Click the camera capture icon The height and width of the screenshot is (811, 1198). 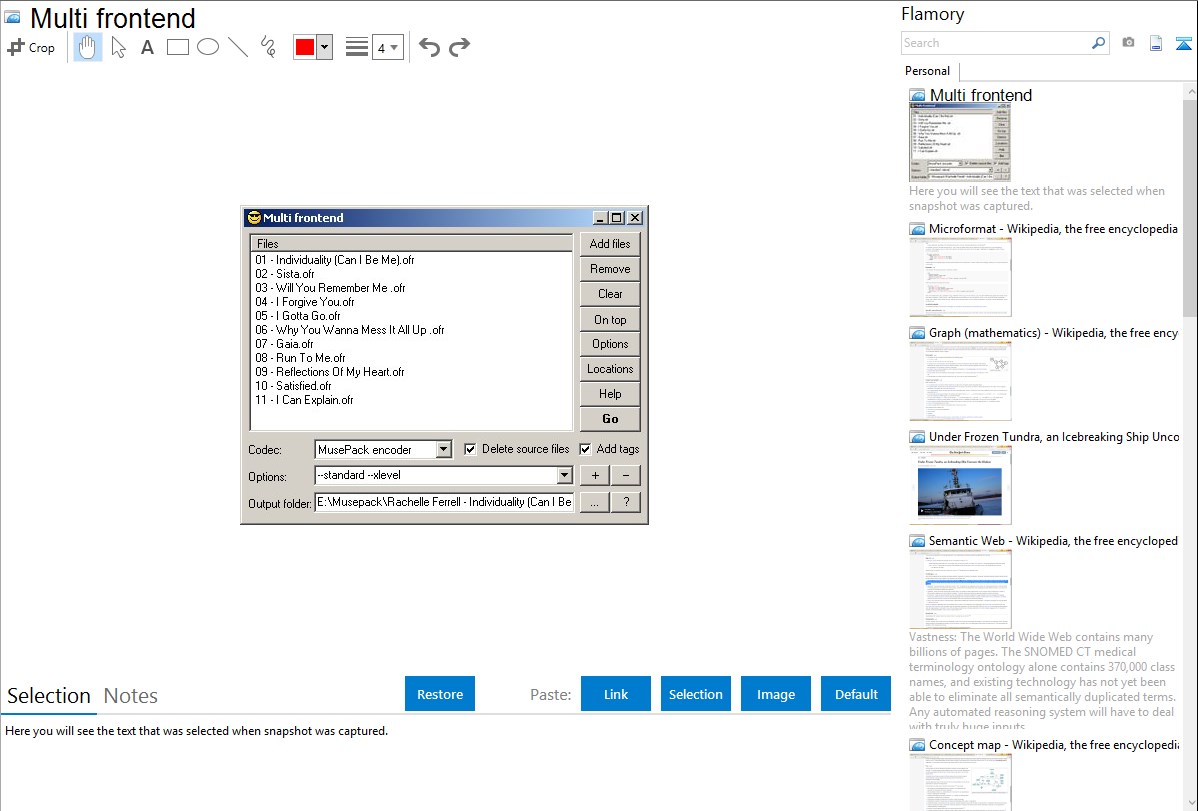(1128, 43)
